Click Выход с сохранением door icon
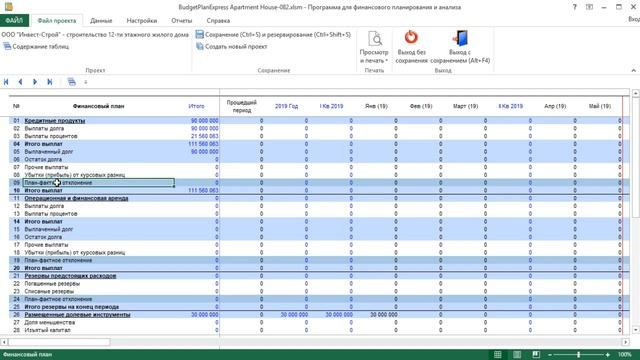Image resolution: width=640 pixels, height=360 pixels. [460, 38]
